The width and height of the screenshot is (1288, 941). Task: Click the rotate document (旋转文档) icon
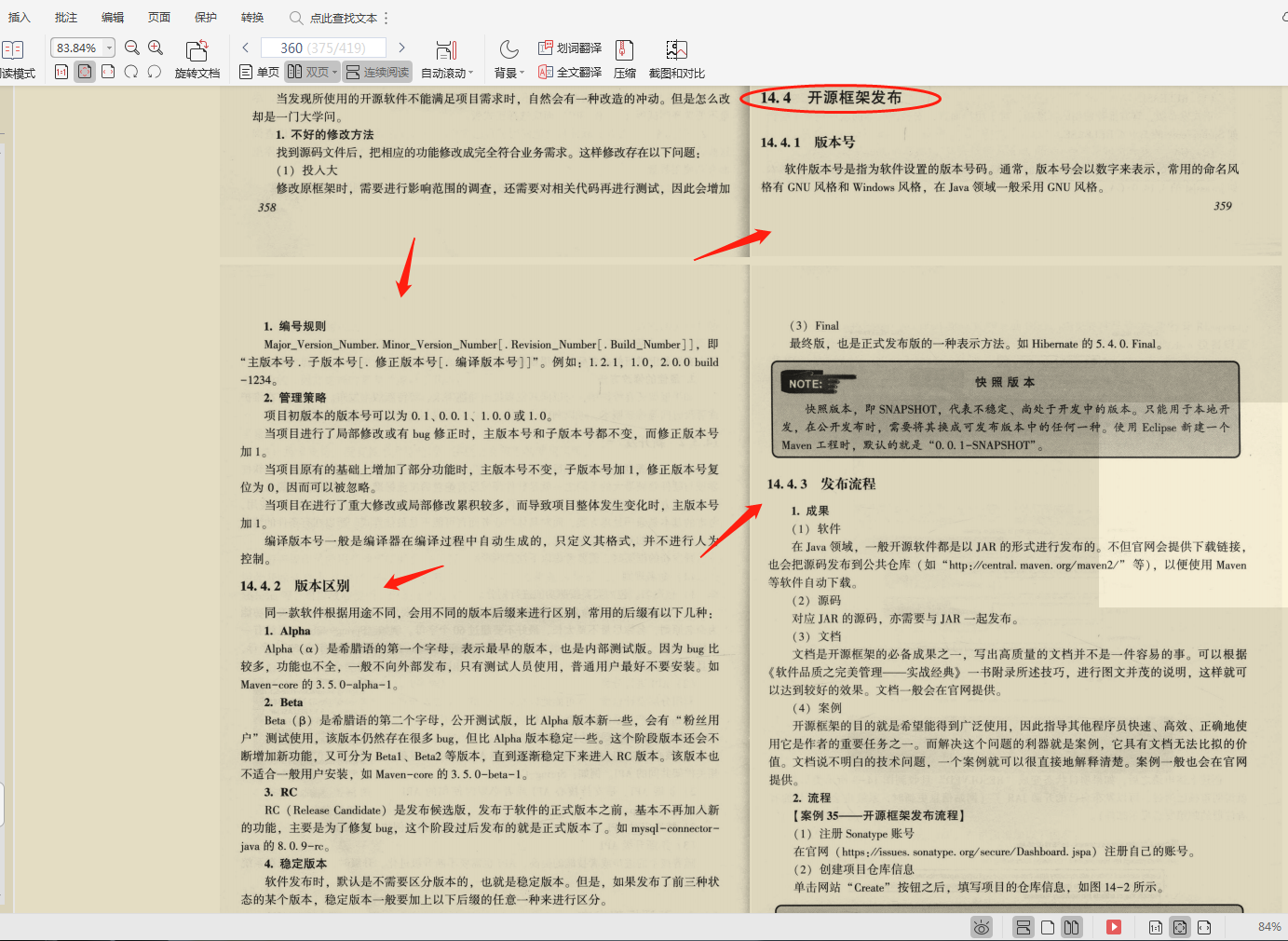(197, 56)
